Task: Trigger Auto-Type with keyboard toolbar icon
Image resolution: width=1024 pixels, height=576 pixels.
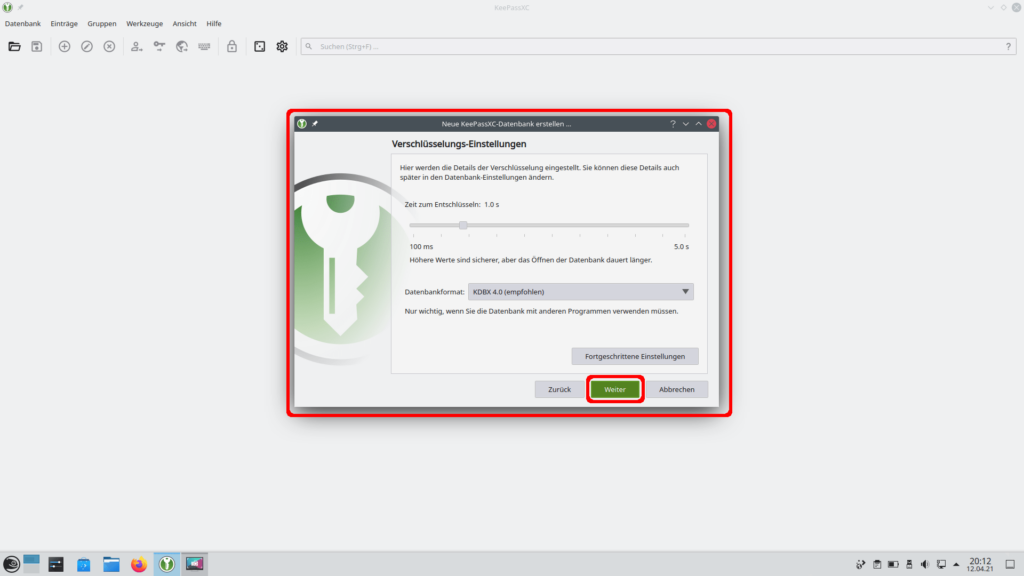Action: coord(204,46)
